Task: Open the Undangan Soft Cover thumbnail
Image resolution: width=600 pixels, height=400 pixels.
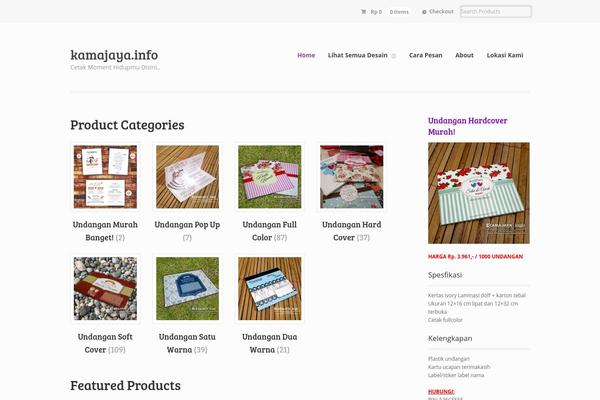Action: (105, 289)
